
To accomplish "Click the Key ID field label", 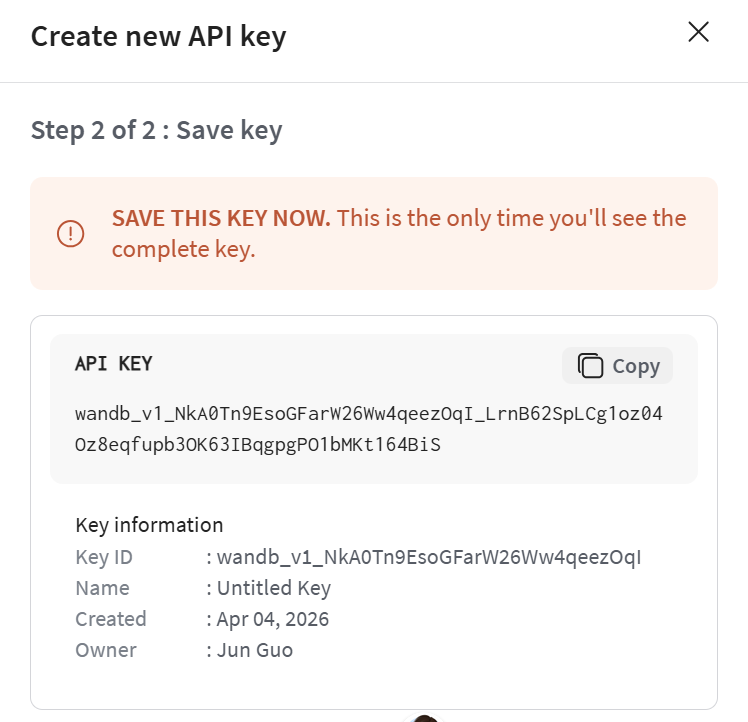I will tap(104, 557).
